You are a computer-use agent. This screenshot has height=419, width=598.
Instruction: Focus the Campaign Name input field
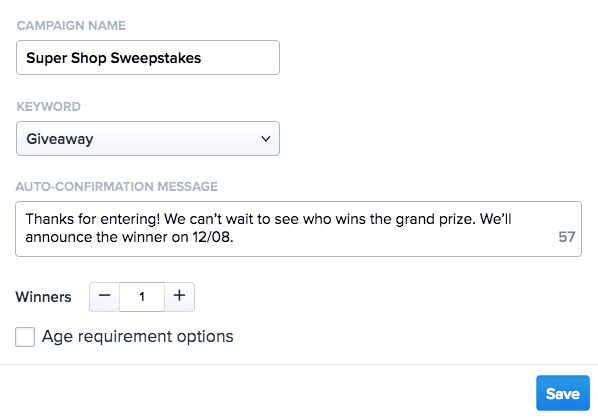coord(148,58)
